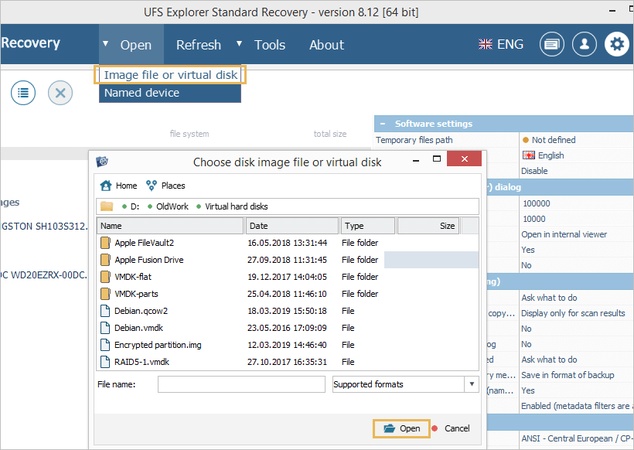Select Debian.qcow2 file icon

pos(105,311)
